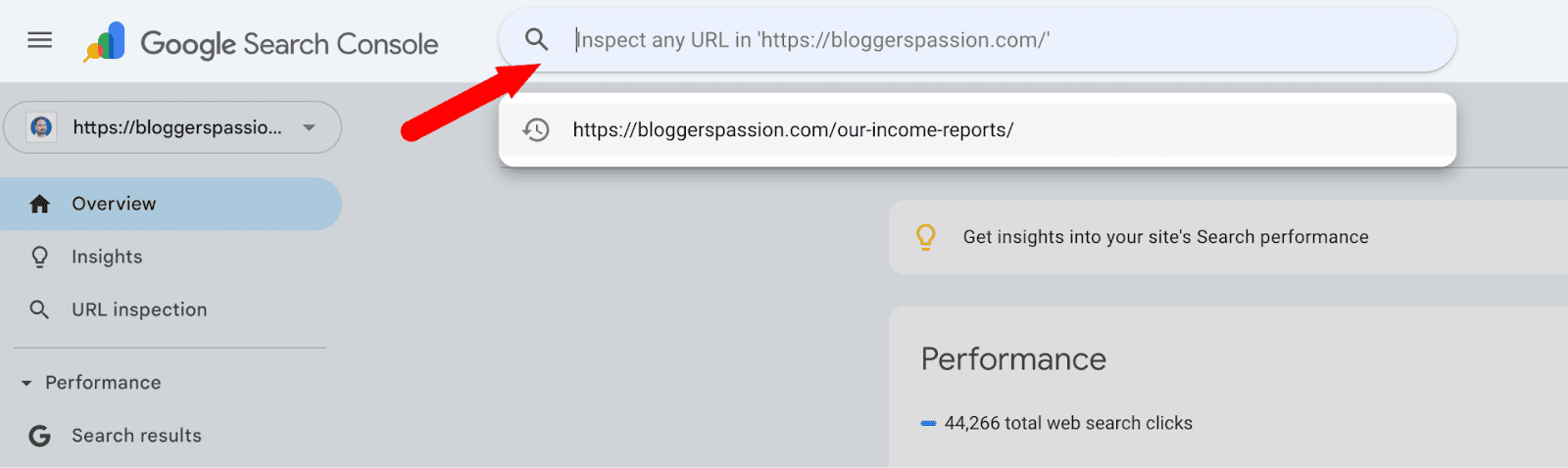
Task: Click the yellow lightbulb insights icon
Action: point(925,237)
